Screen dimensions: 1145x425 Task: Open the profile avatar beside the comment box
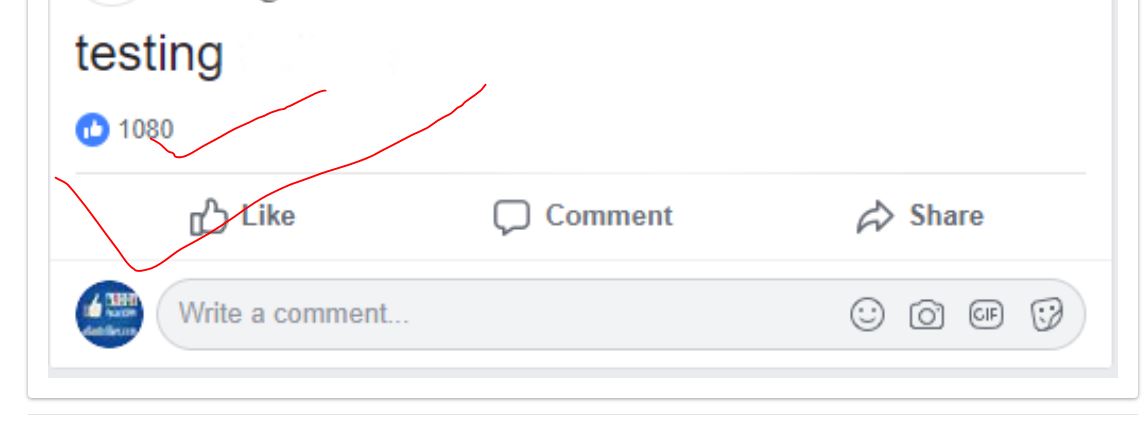click(110, 314)
